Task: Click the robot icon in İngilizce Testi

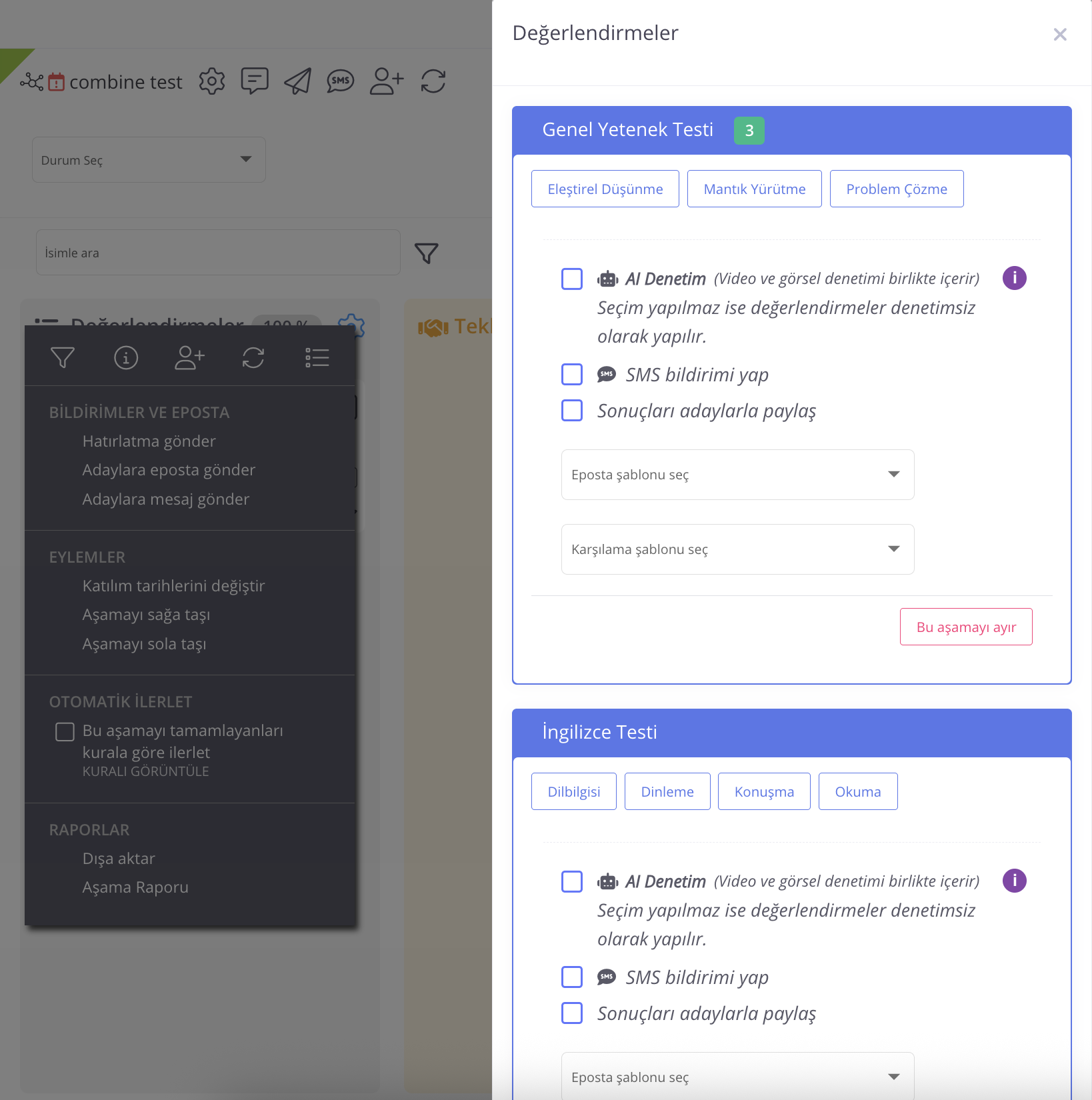Action: (x=608, y=881)
